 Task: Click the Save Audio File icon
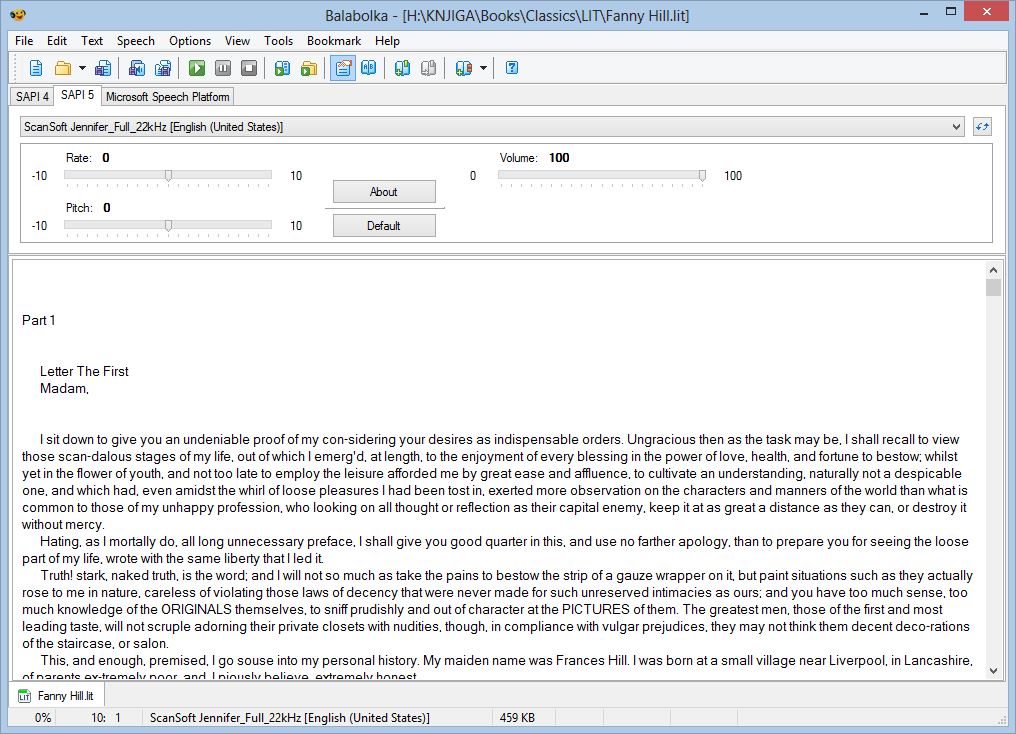137,68
